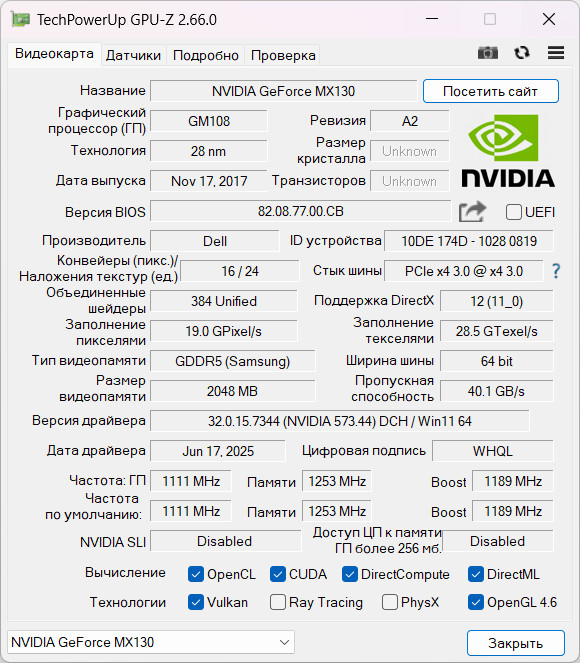Screen dimensions: 580x663
Task: Click the screenshot camera icon
Action: point(487,53)
